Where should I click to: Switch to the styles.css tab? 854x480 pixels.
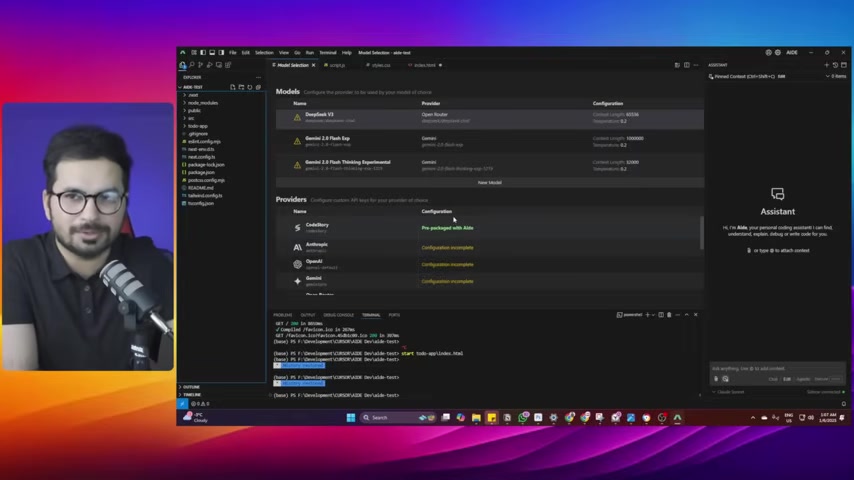click(379, 65)
